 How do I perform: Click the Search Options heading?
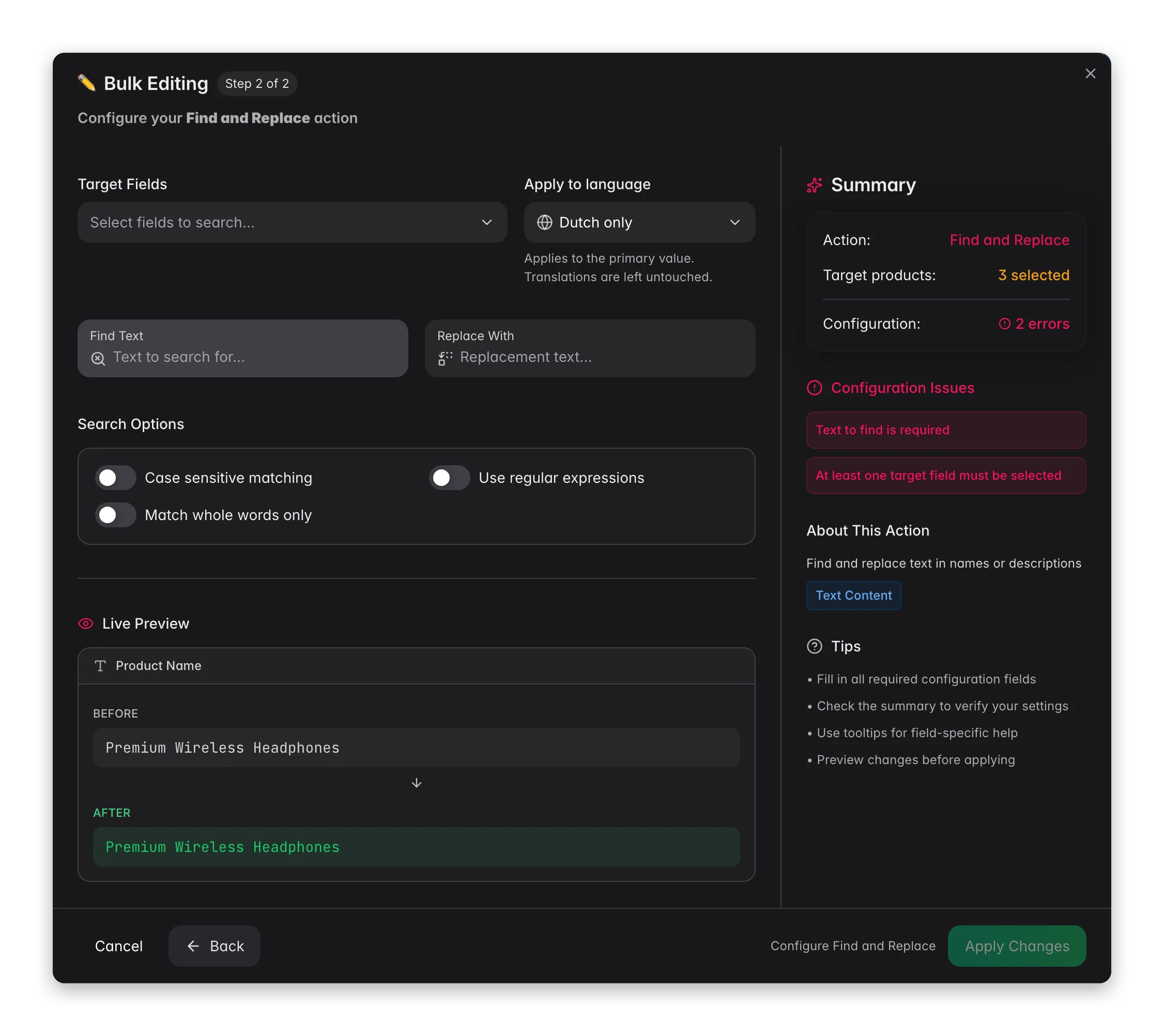click(x=131, y=424)
